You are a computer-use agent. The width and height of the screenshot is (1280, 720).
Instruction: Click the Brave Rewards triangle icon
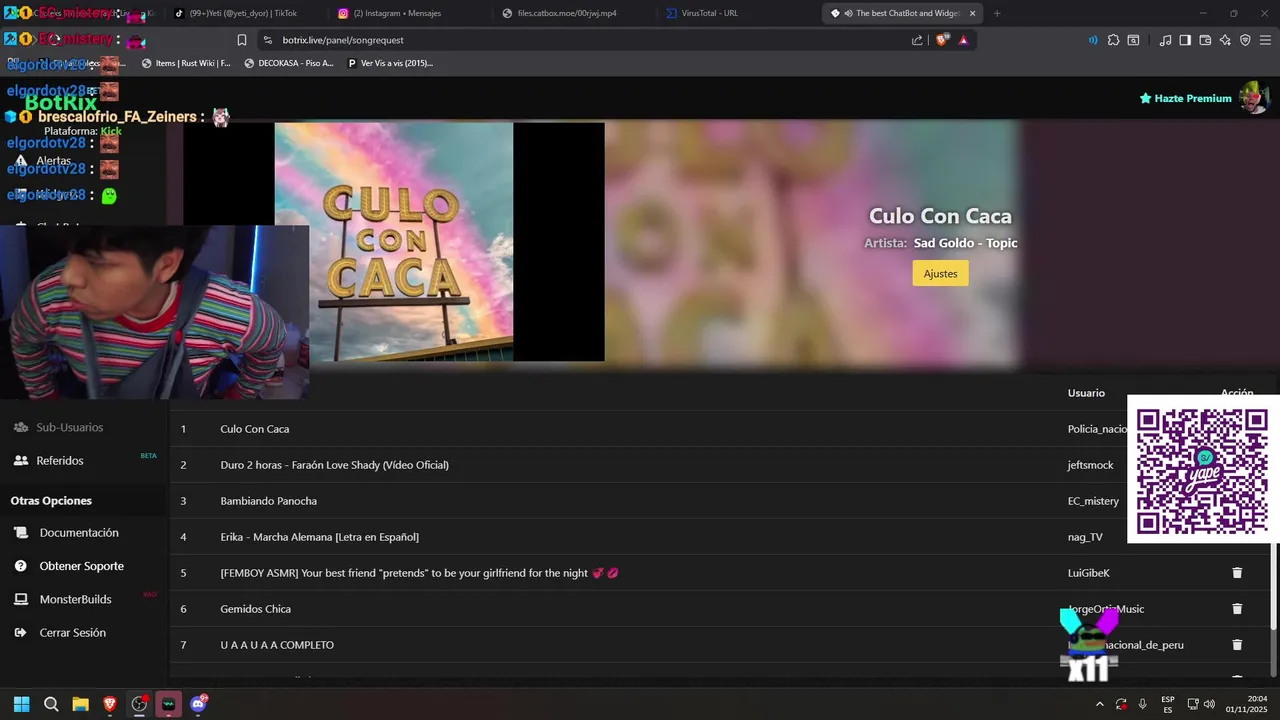963,40
